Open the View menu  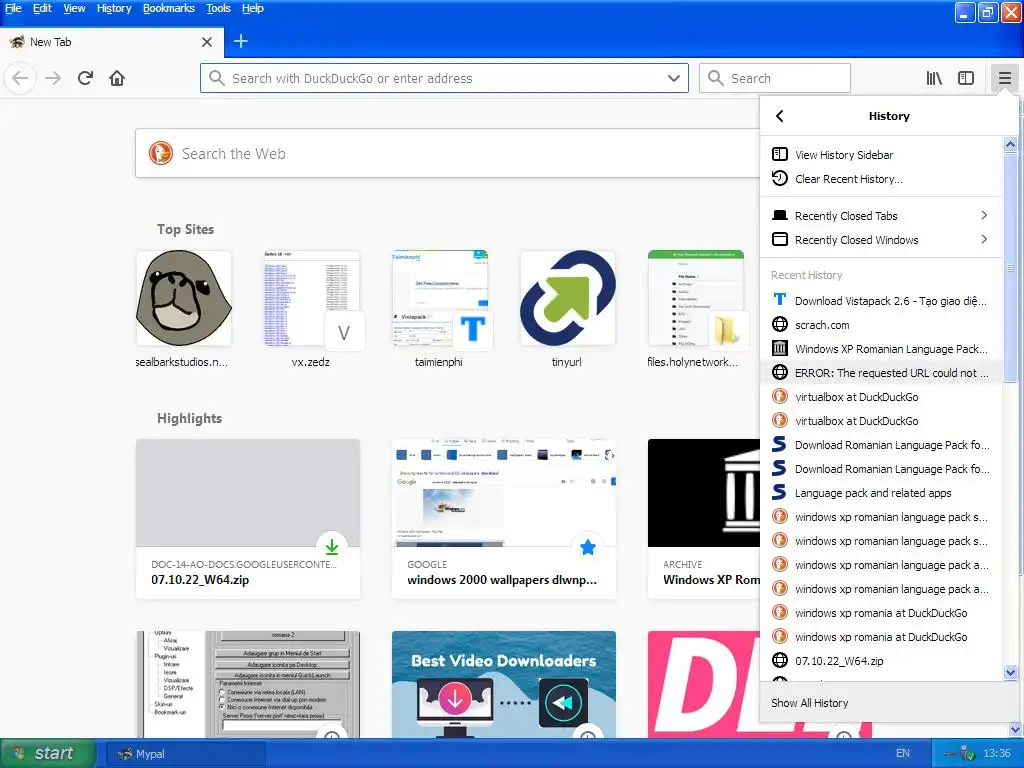pyautogui.click(x=74, y=8)
